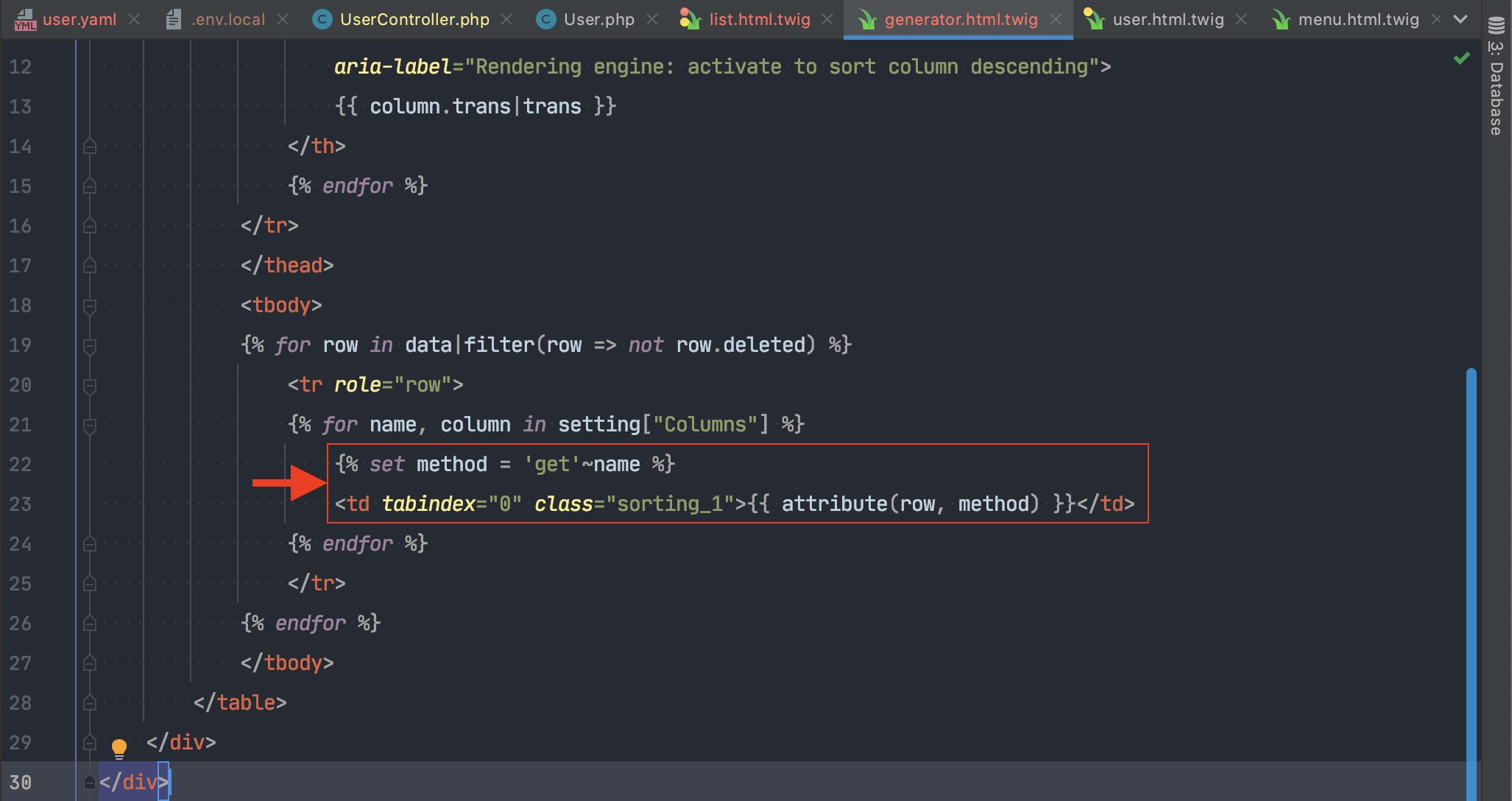This screenshot has height=801, width=1512.
Task: Switch to menu.html.twig tab
Action: (1358, 20)
